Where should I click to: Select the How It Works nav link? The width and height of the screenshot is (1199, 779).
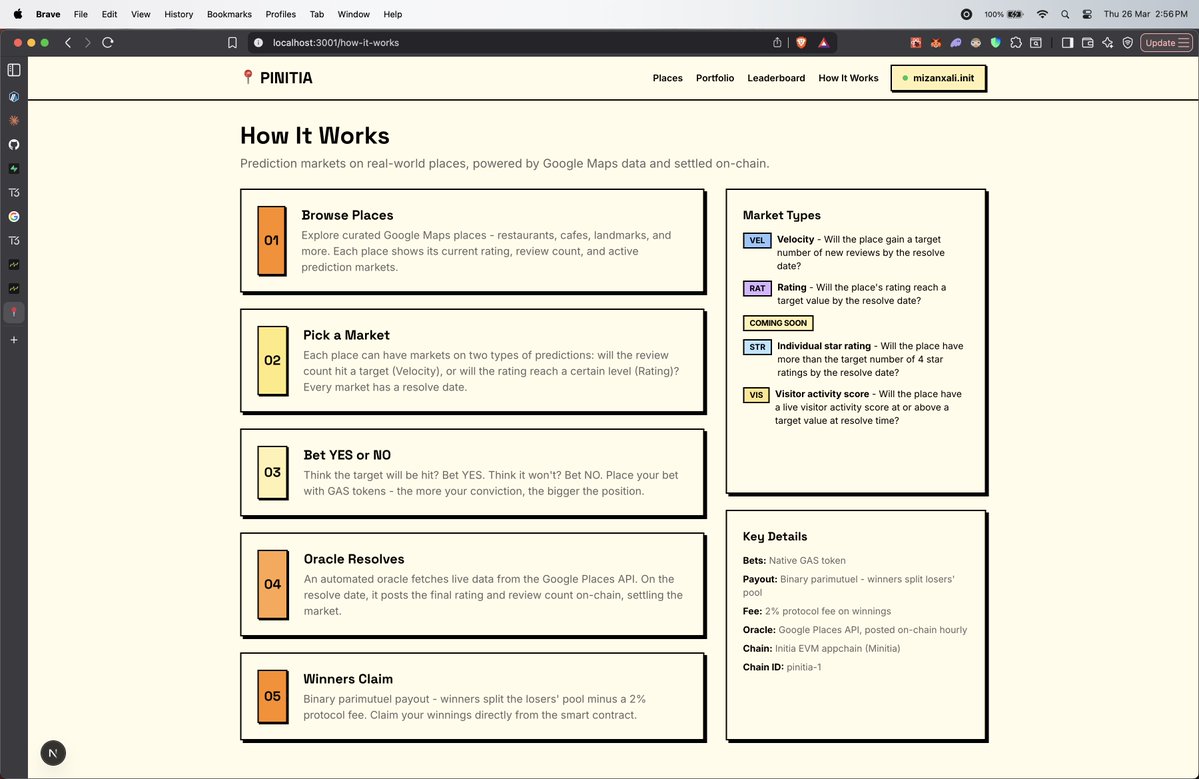pyautogui.click(x=848, y=78)
